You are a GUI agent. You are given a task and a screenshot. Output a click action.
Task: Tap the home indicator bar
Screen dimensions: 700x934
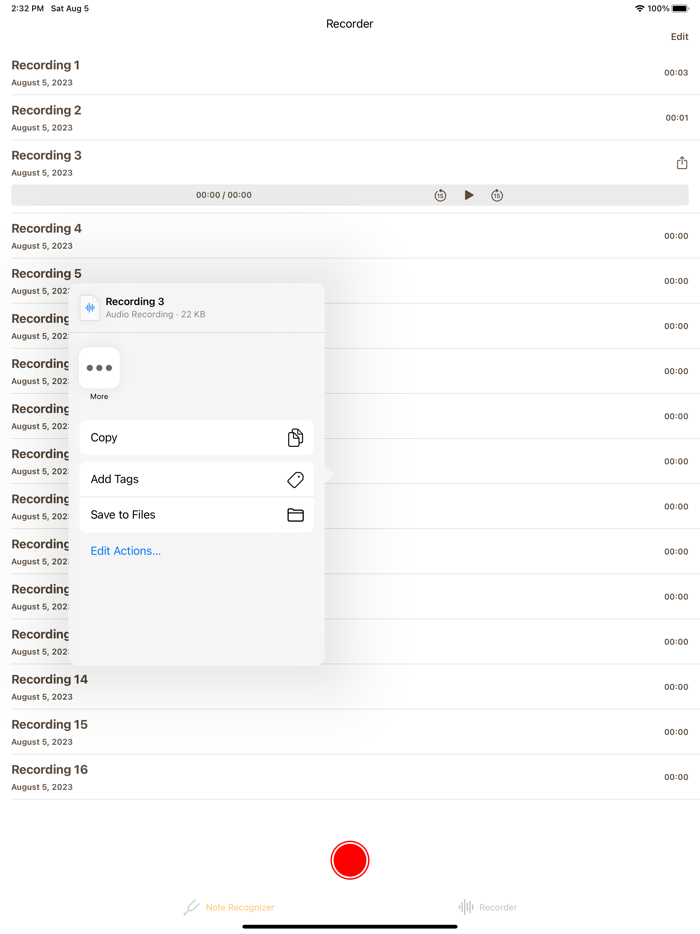pyautogui.click(x=350, y=927)
